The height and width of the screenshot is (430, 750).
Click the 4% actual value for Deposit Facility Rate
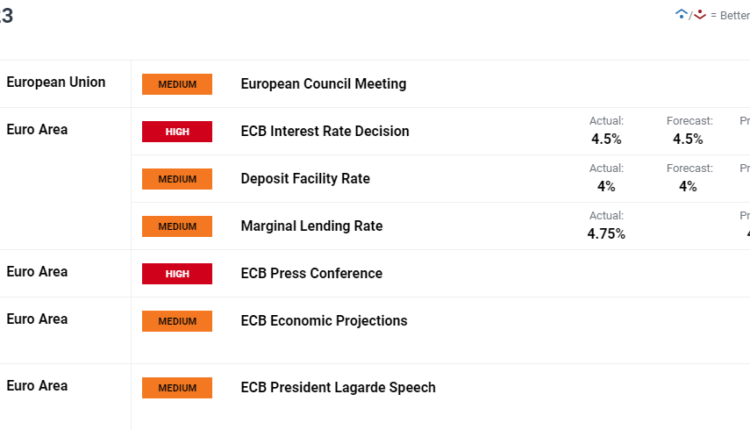[606, 186]
